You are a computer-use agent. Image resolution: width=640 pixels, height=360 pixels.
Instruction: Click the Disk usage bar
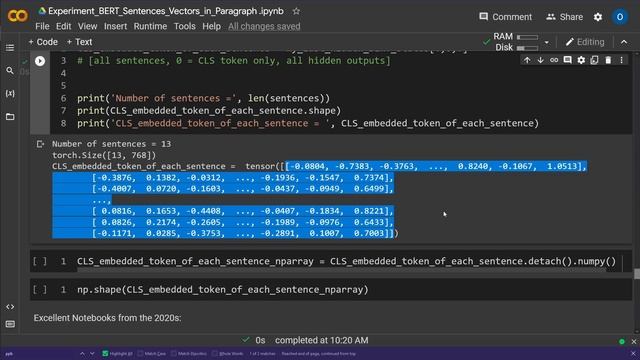click(527, 48)
